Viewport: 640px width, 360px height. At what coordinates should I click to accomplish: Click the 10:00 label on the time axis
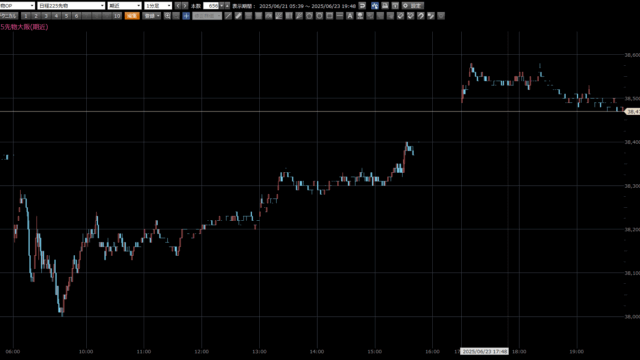[x=86, y=351]
